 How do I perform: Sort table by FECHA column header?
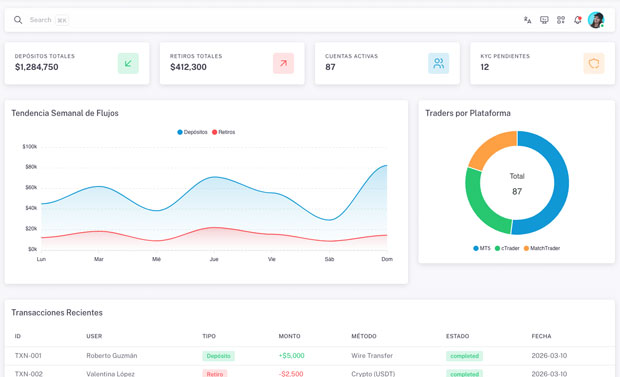541,336
